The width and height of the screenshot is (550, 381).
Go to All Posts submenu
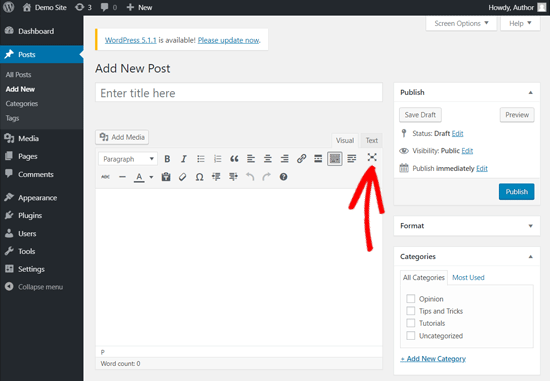18,75
